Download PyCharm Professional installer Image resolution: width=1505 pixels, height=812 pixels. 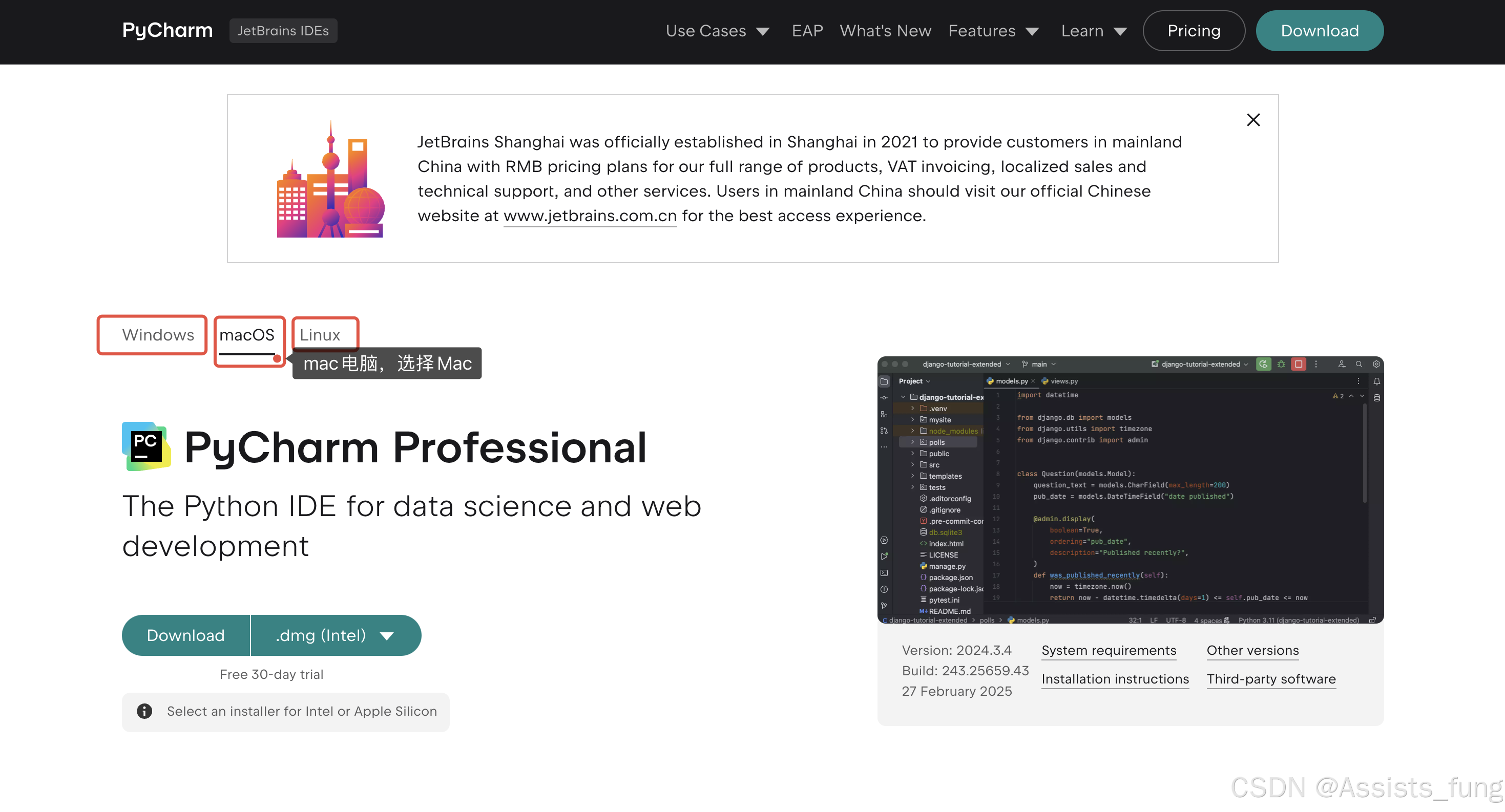point(185,635)
